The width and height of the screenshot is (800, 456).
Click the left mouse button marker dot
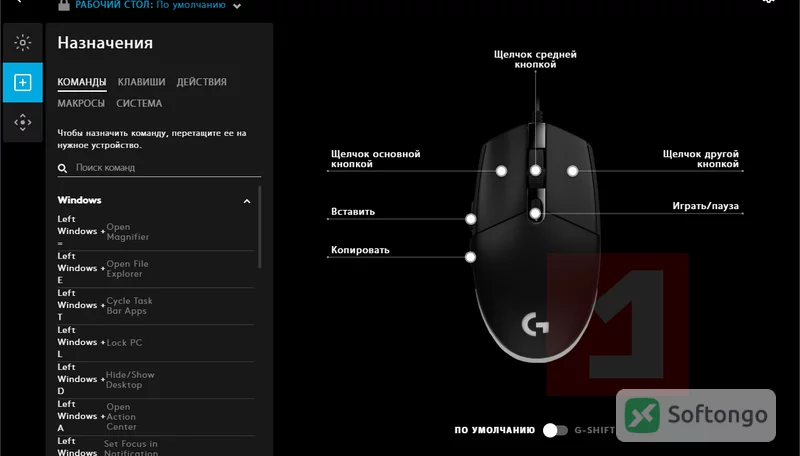pos(502,171)
